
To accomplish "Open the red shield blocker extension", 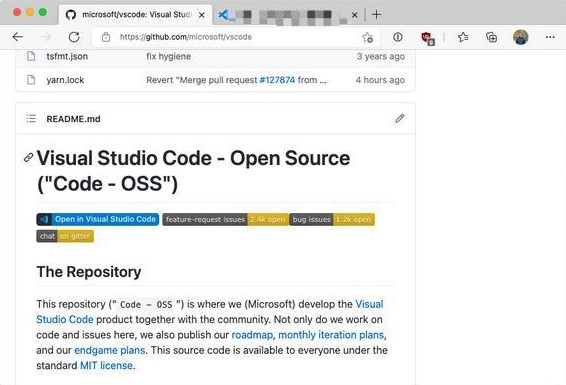I will click(428, 38).
